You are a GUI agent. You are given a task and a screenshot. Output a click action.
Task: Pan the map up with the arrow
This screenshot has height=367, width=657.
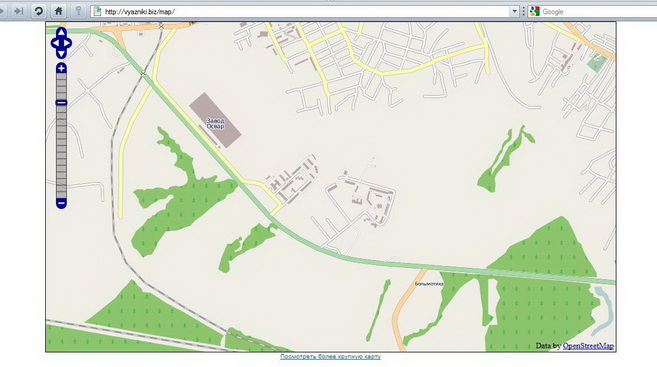(61, 33)
